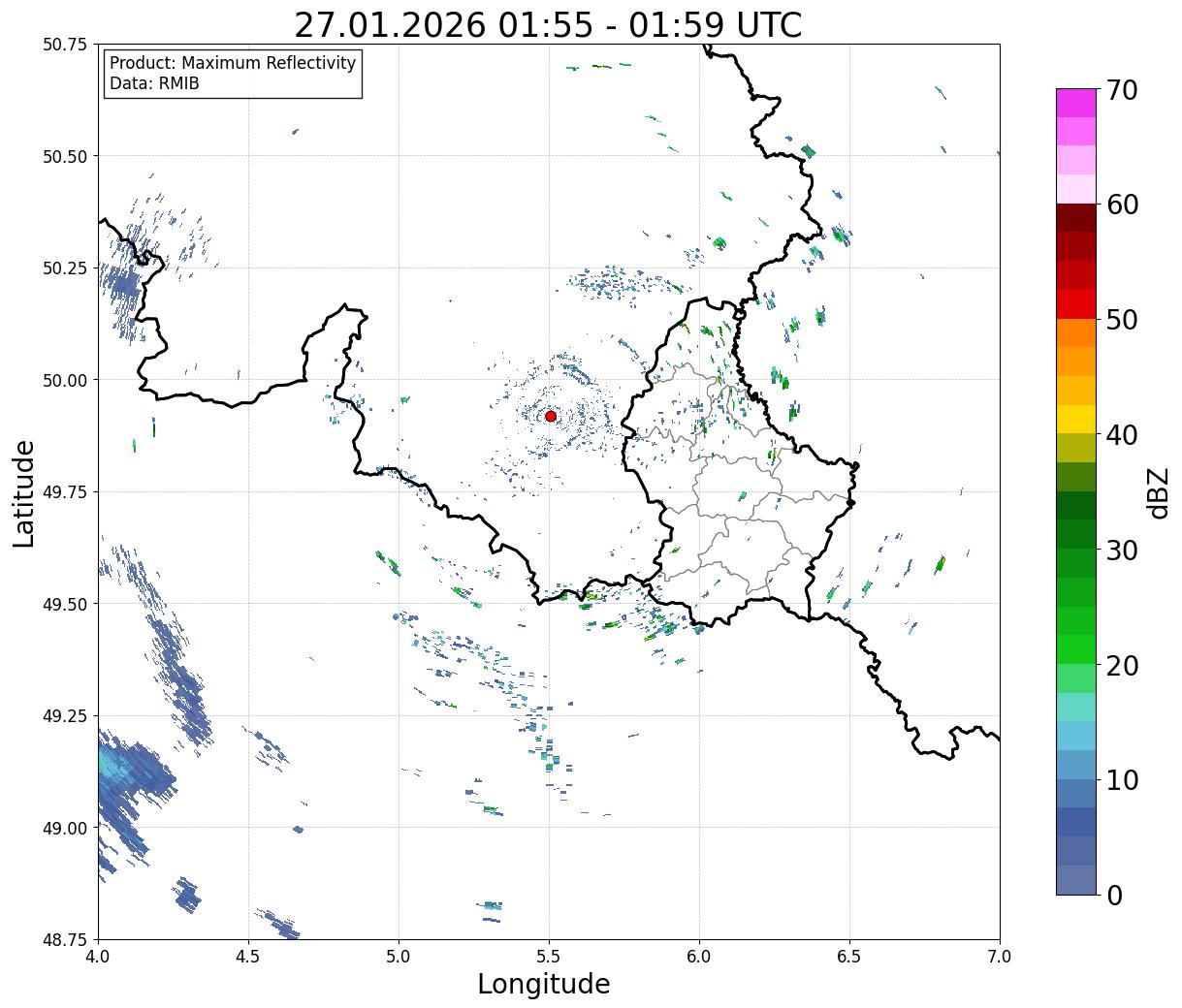Click the latitude tick label 49.50
Image resolution: width=1182 pixels, height=1008 pixels.
pos(65,604)
